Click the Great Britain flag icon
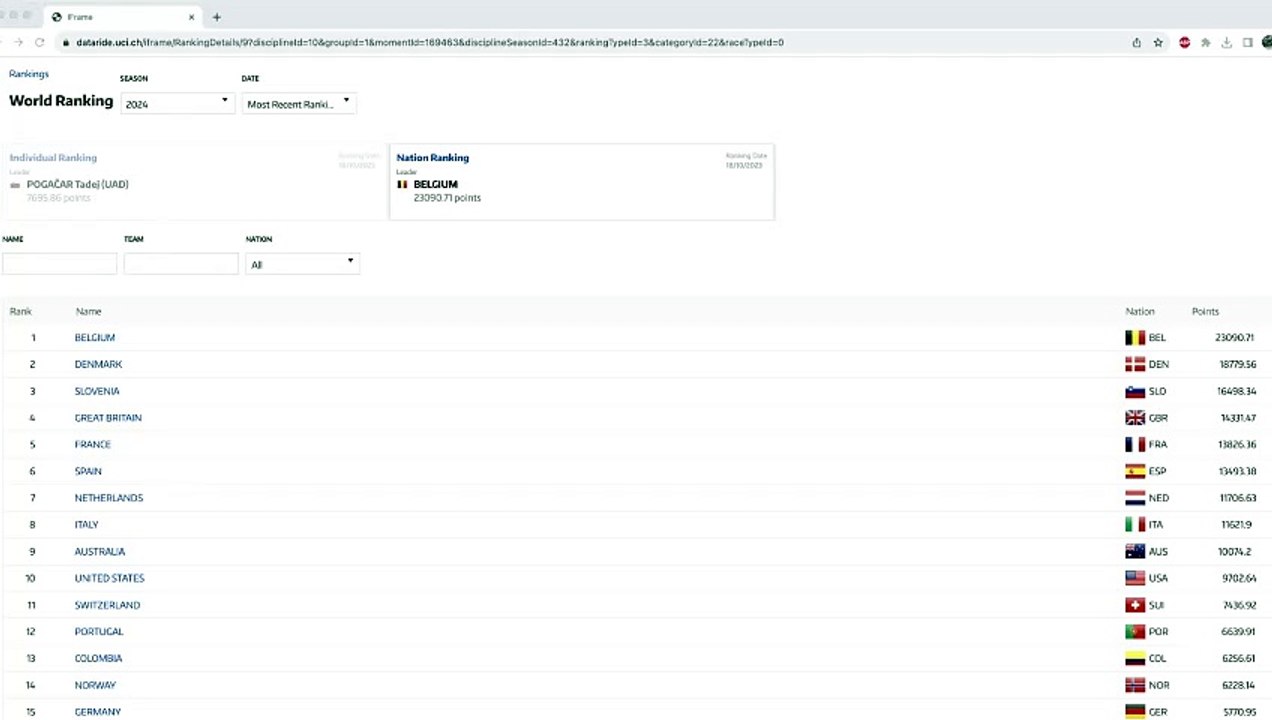This screenshot has width=1272, height=720. pos(1135,418)
